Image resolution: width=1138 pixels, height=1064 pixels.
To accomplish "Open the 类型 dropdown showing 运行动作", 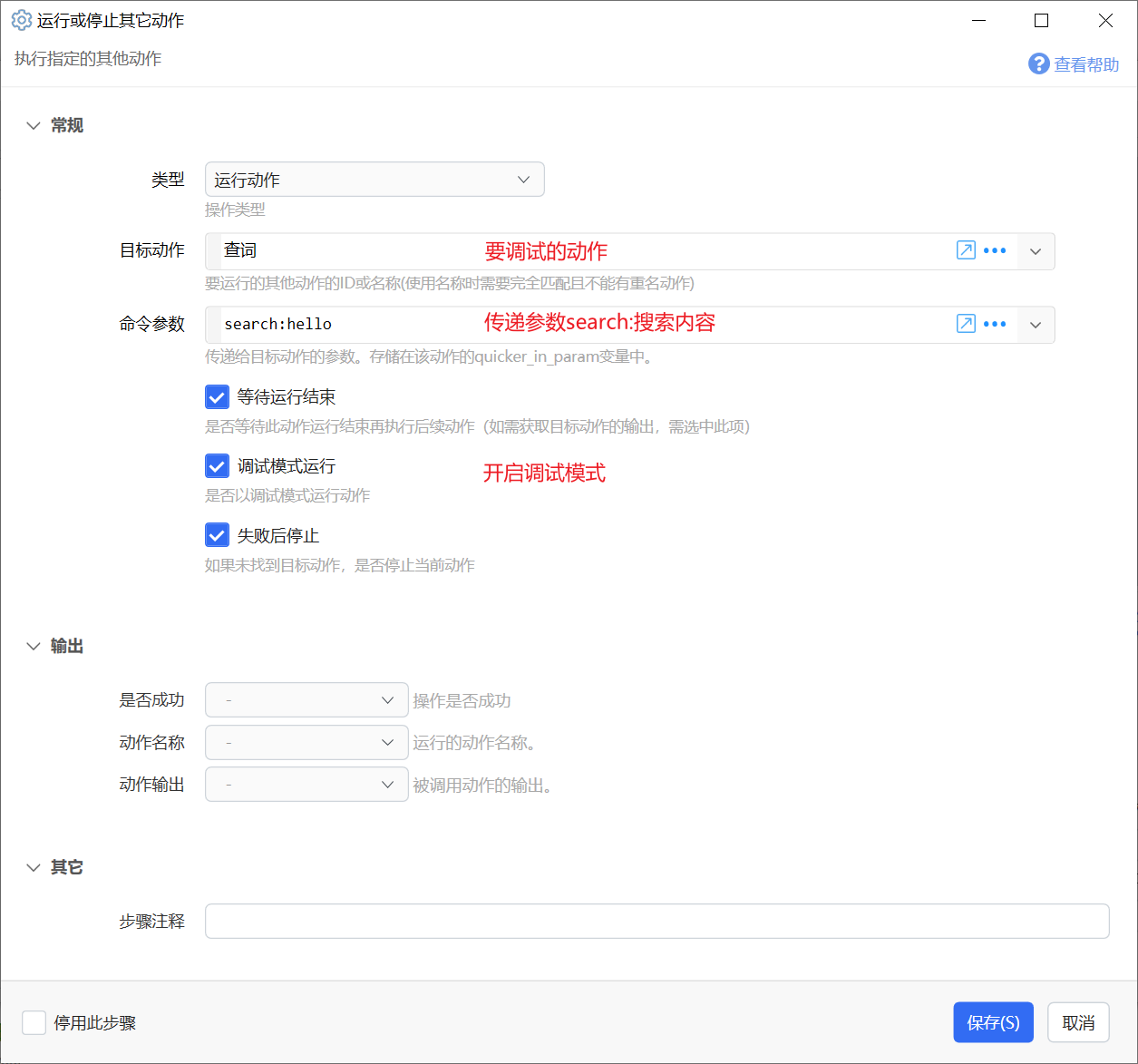I will tap(374, 180).
